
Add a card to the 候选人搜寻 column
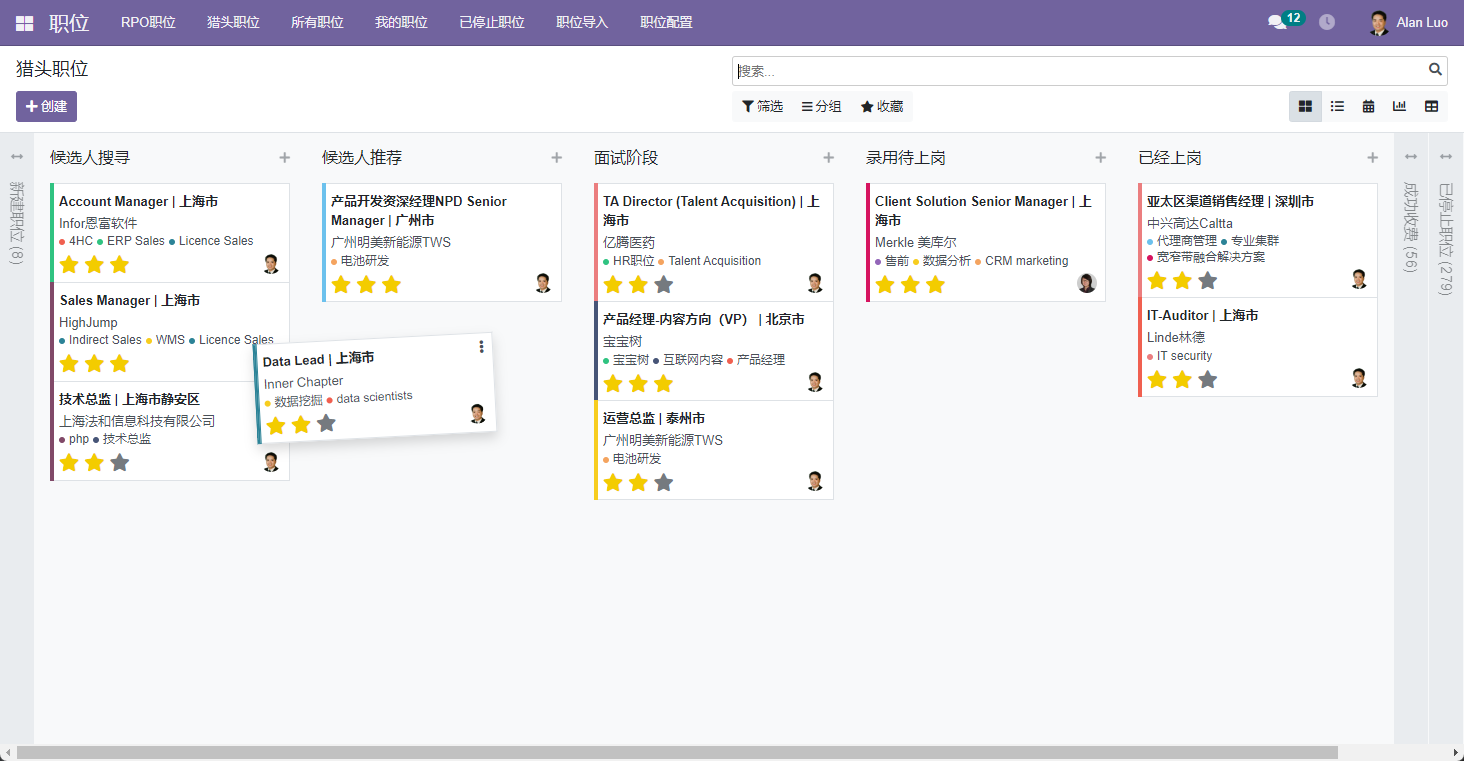284,158
